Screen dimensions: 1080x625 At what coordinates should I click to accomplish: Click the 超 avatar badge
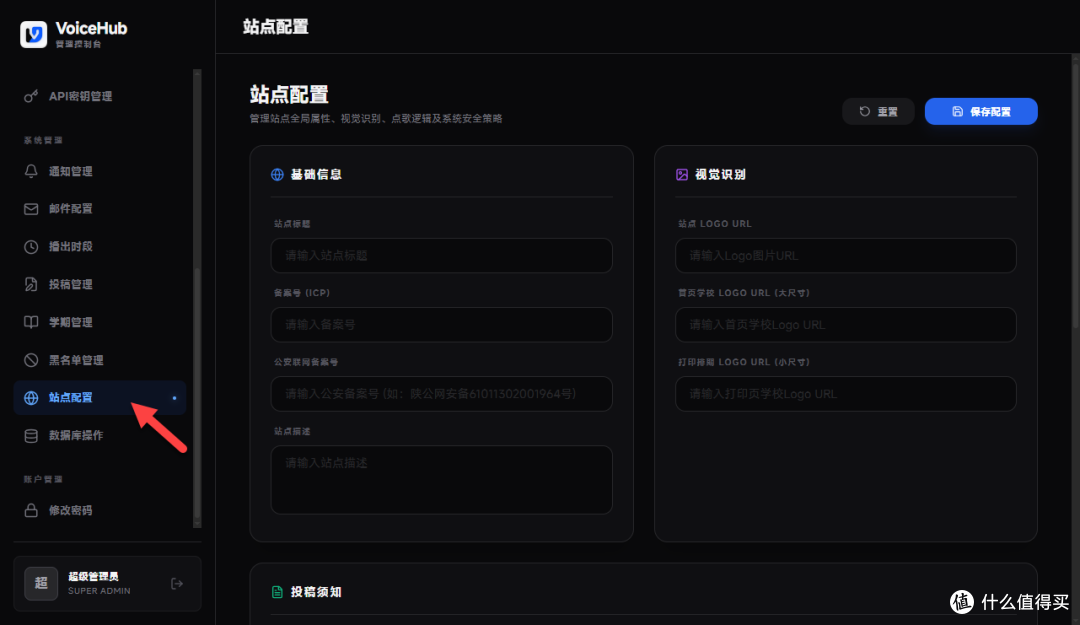(41, 583)
